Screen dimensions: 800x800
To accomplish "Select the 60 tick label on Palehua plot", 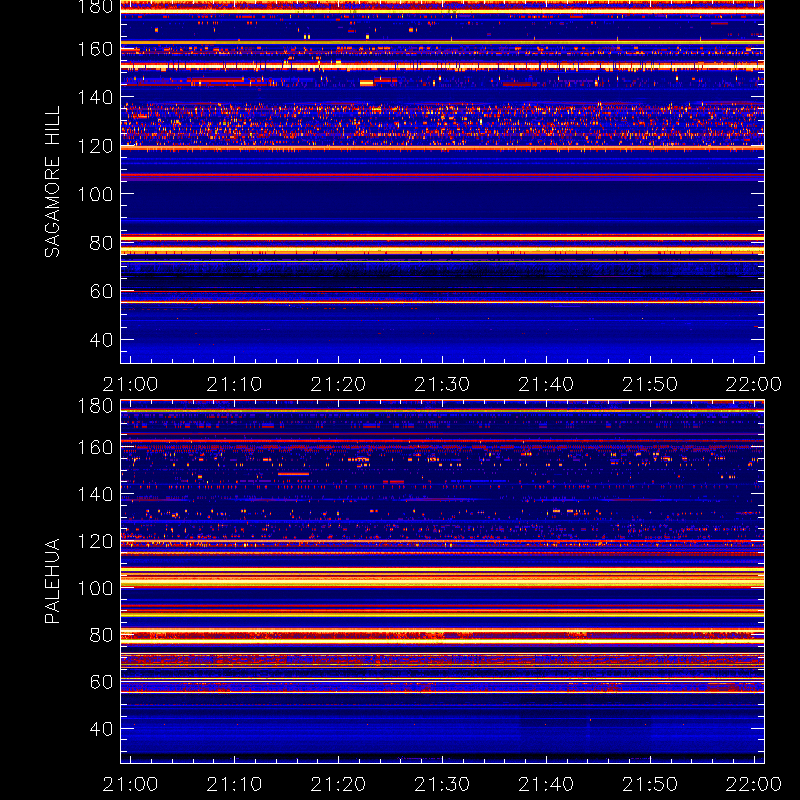I will [x=101, y=682].
